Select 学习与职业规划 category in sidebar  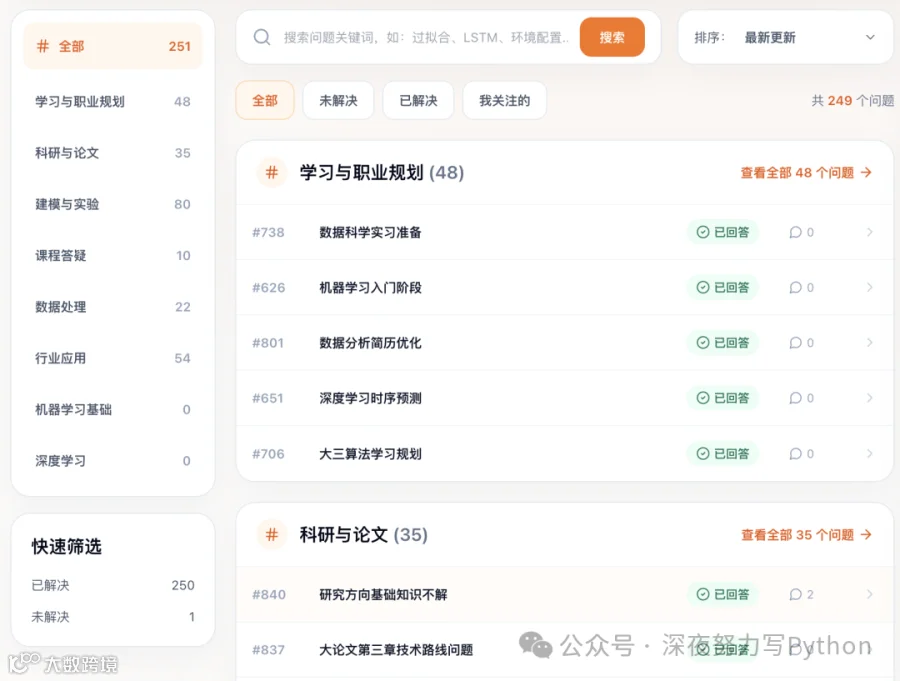(x=113, y=102)
